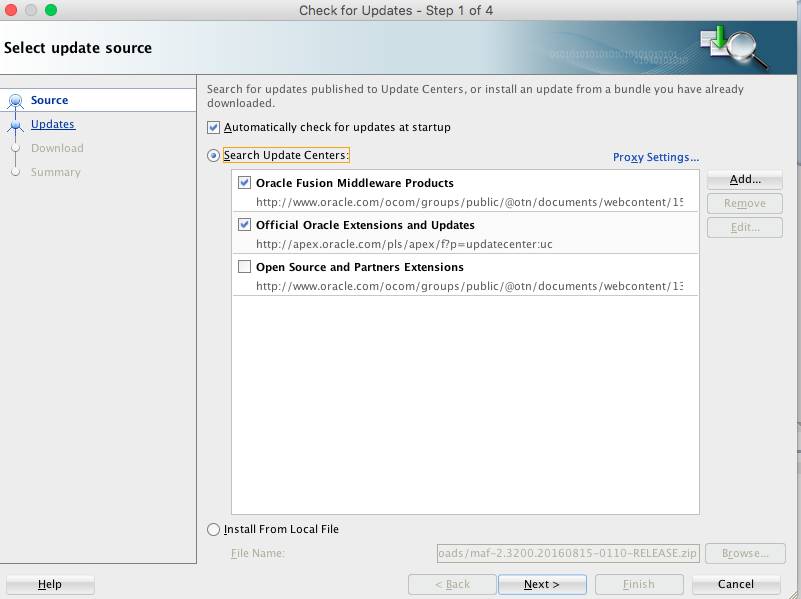The image size is (801, 599).
Task: Click the Oracle Fusion Middleware Products label
Action: 355,183
